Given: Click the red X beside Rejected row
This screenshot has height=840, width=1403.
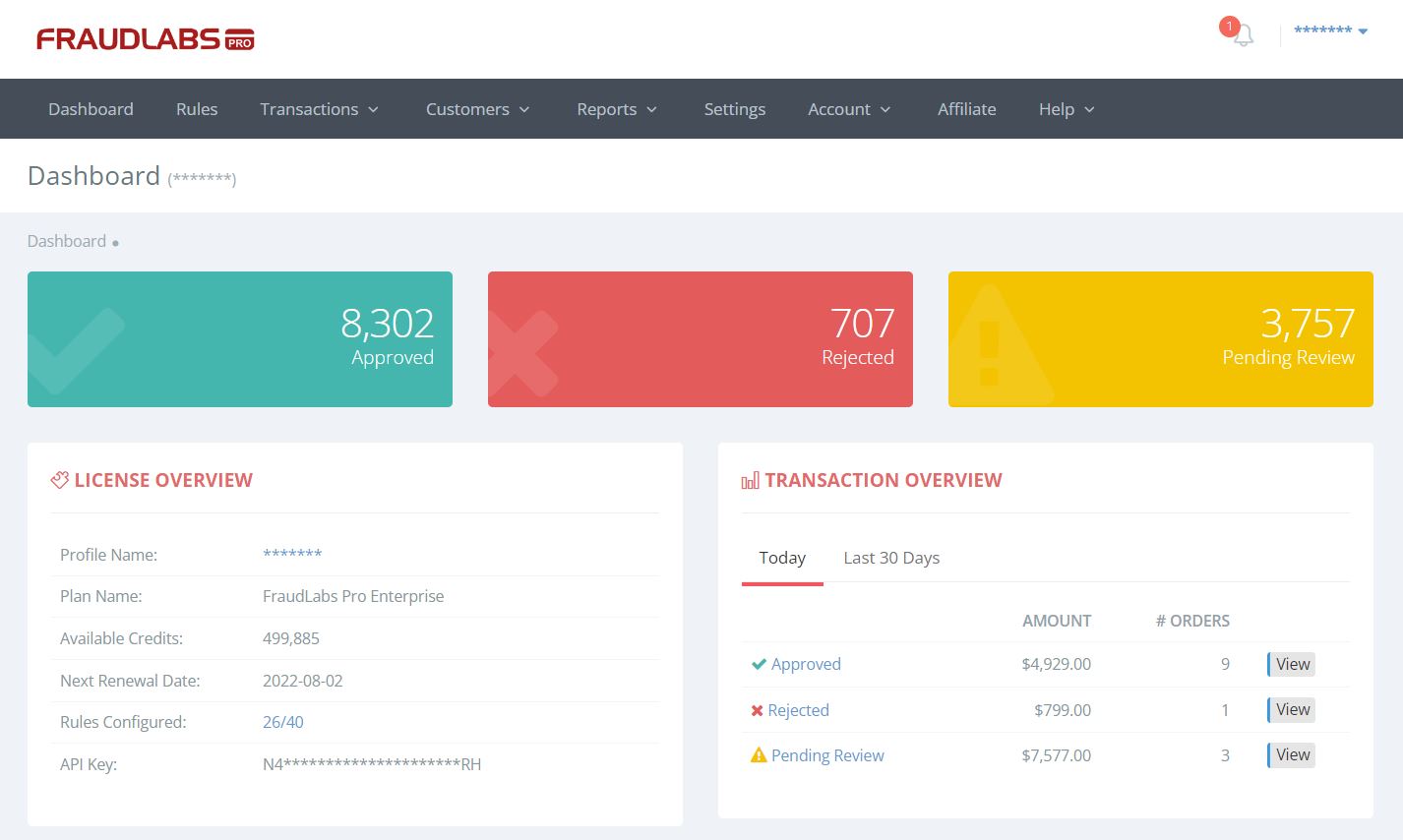Looking at the screenshot, I should (758, 709).
